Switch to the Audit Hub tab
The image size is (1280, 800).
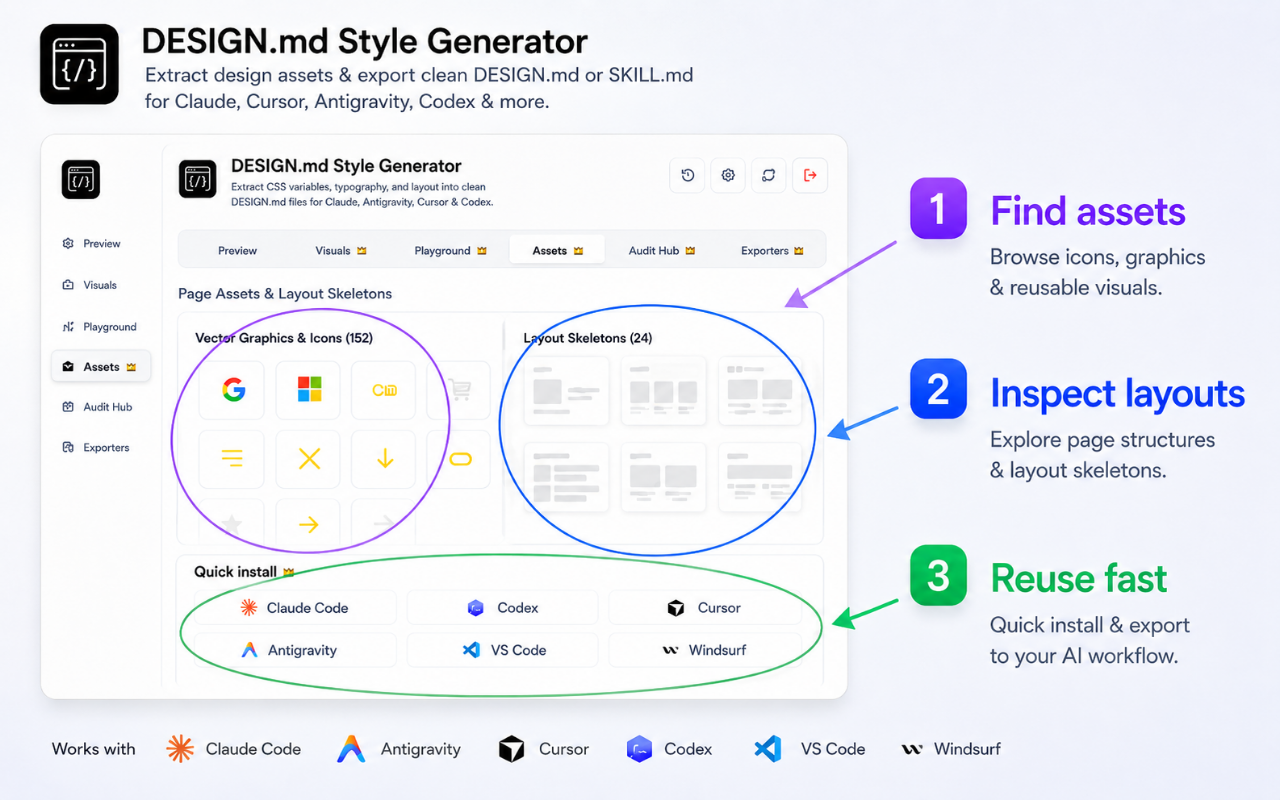(662, 250)
